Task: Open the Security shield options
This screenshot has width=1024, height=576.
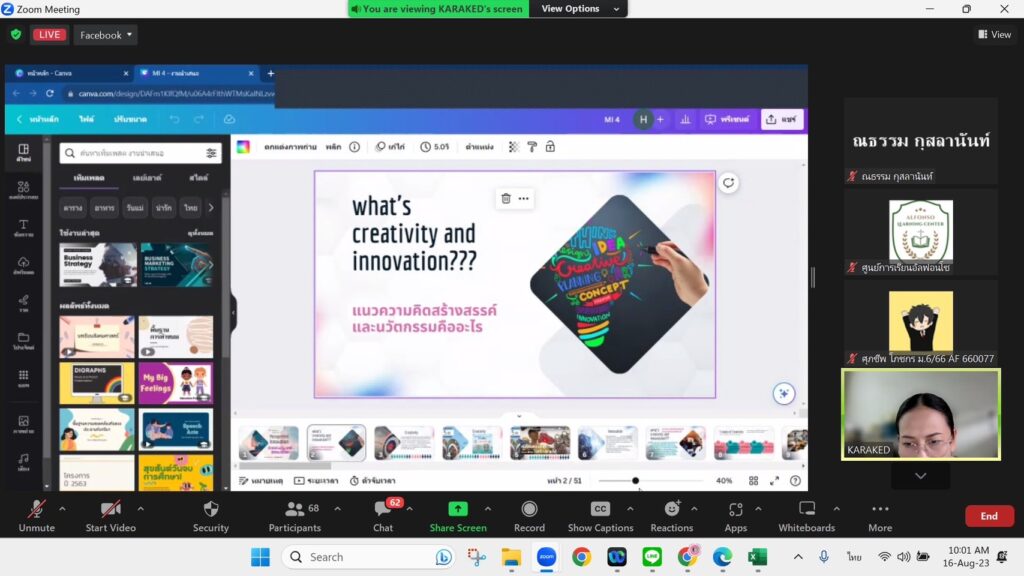Action: [x=210, y=515]
